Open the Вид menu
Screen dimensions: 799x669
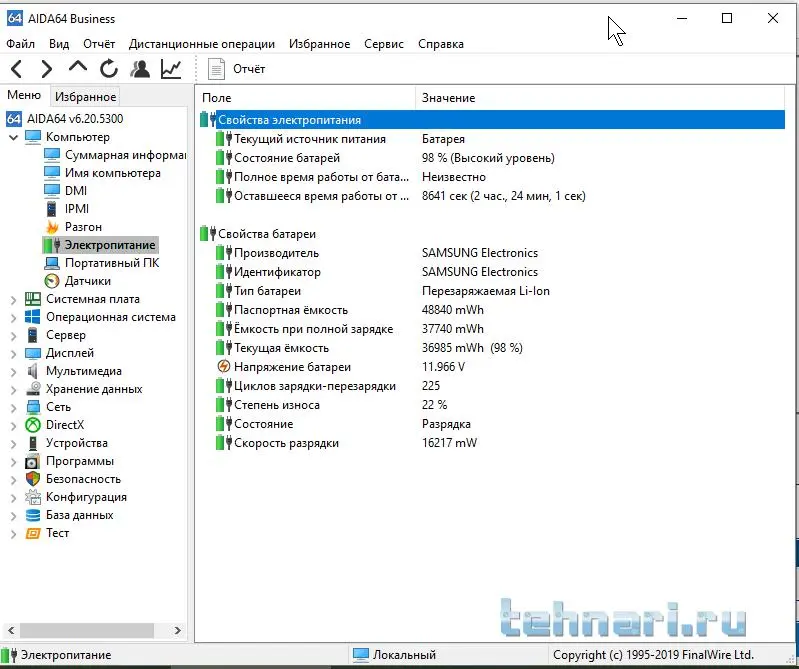59,44
